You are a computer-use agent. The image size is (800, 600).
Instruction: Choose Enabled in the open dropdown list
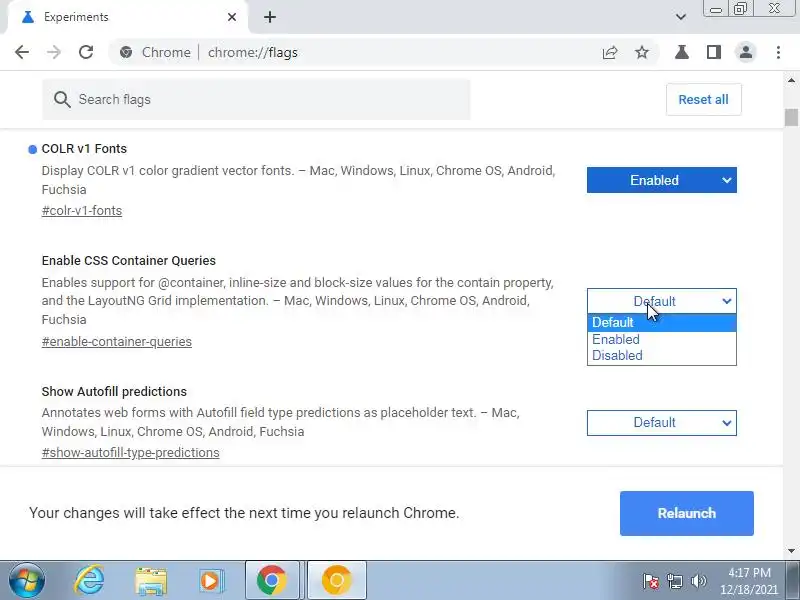point(662,339)
